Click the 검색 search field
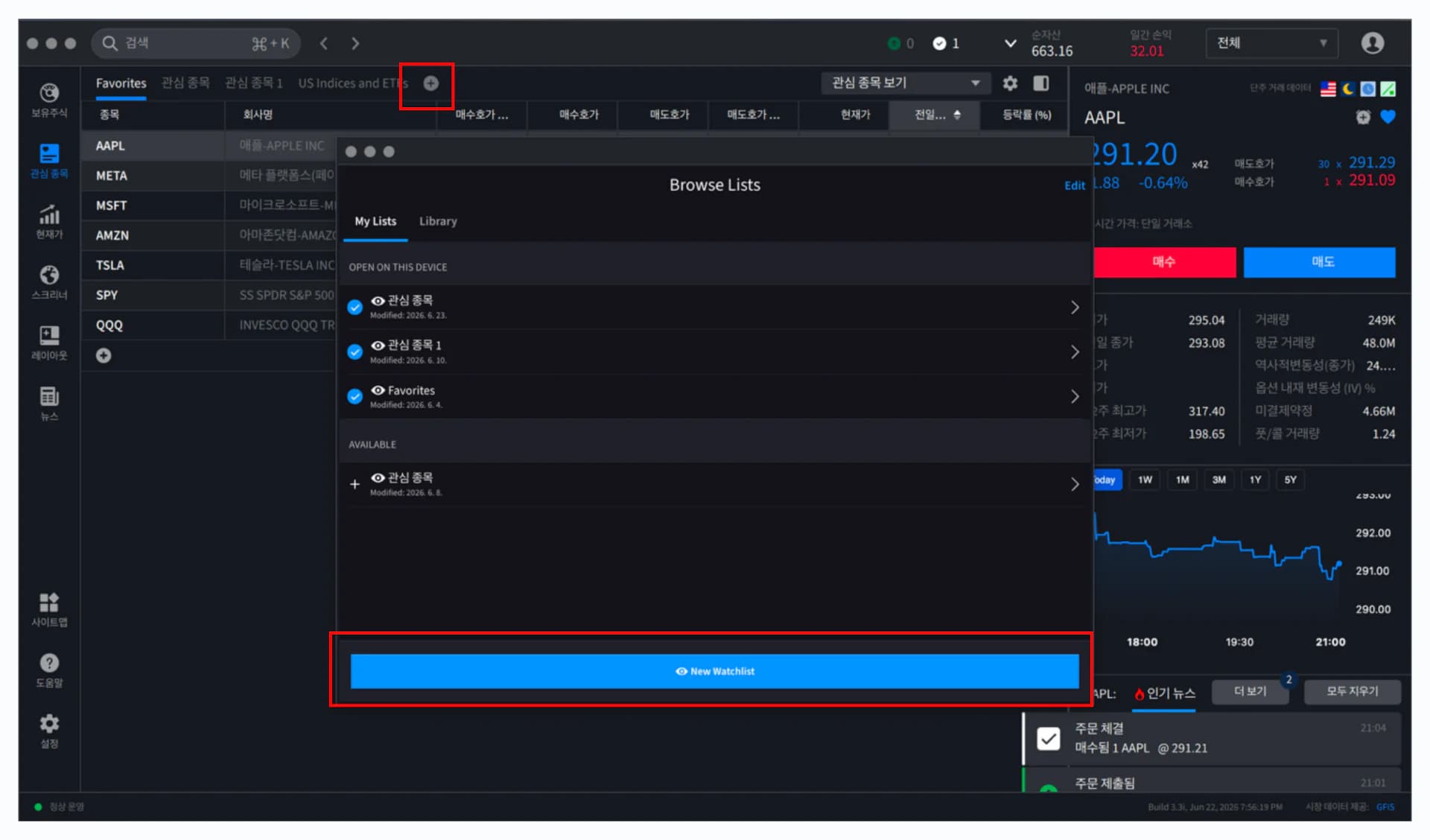This screenshot has width=1430, height=840. [x=196, y=43]
